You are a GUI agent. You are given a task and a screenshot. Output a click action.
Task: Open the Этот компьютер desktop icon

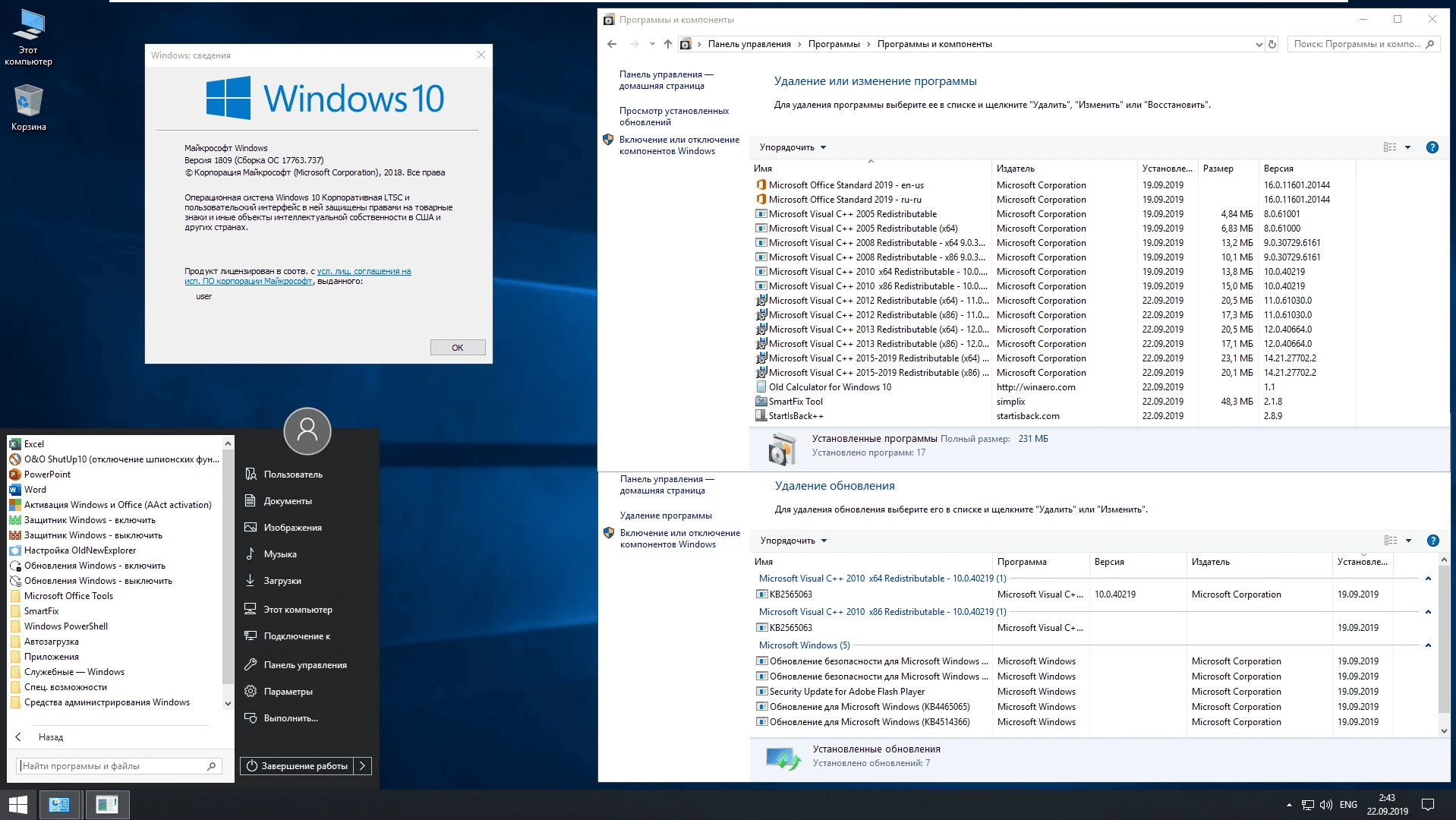(28, 36)
